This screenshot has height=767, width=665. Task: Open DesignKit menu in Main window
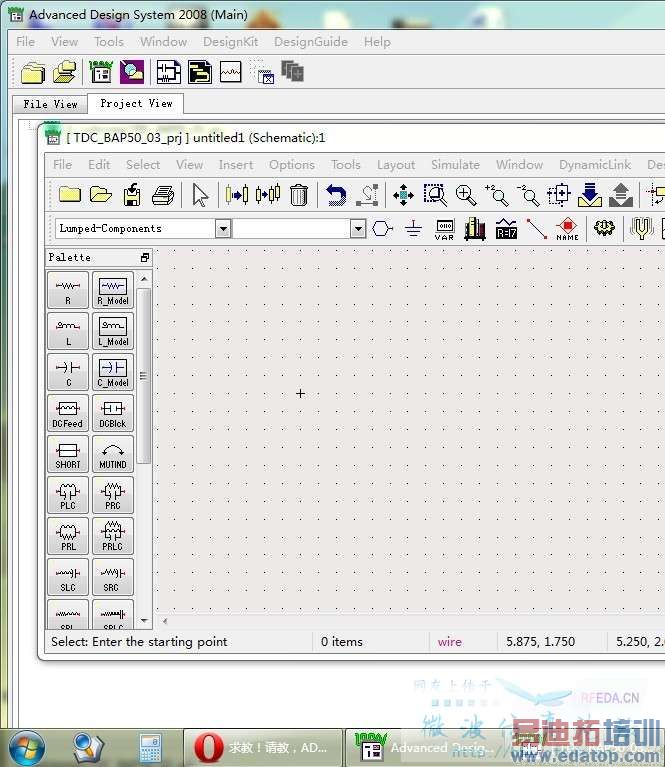click(x=230, y=42)
